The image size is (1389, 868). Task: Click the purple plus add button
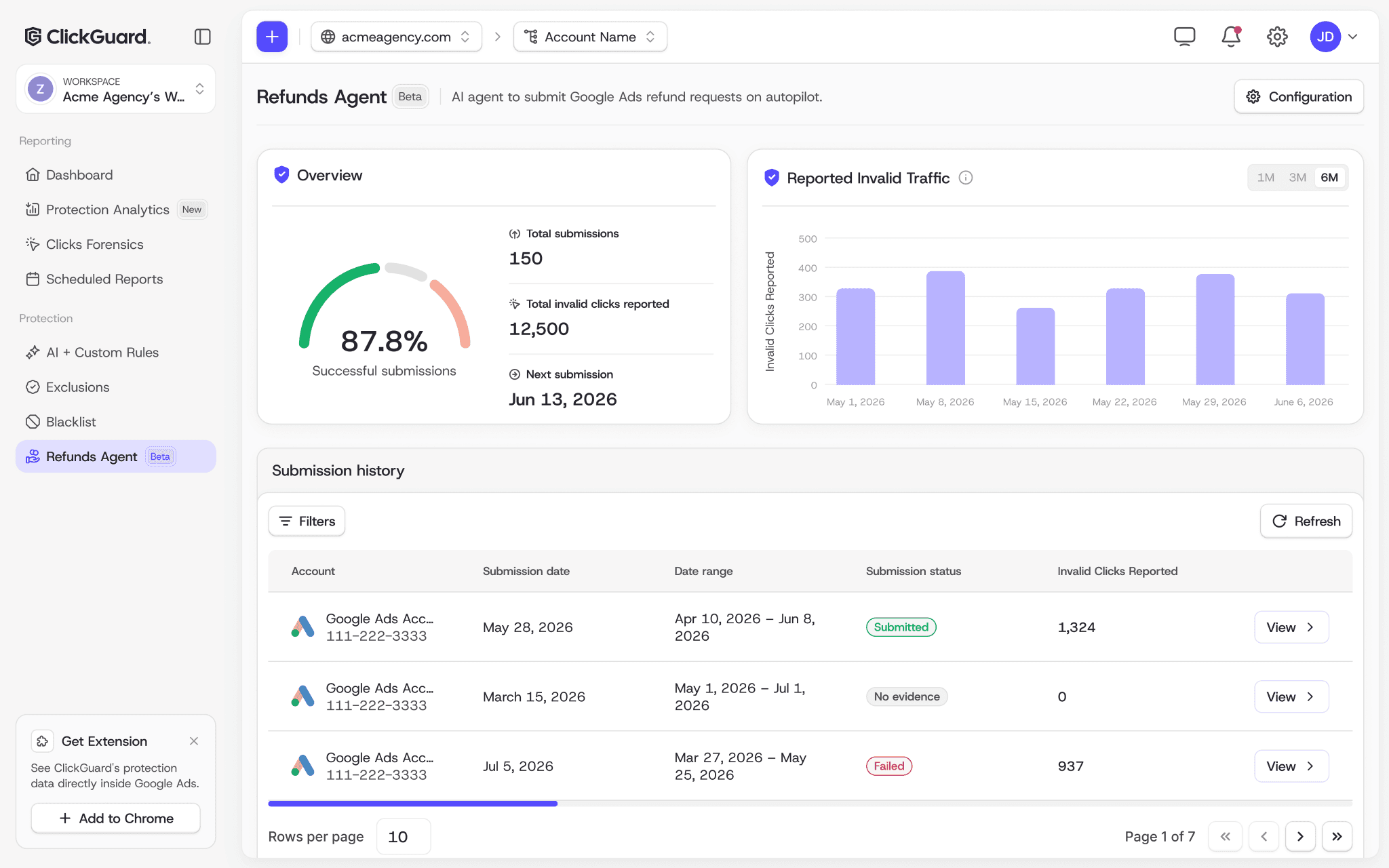pyautogui.click(x=272, y=37)
